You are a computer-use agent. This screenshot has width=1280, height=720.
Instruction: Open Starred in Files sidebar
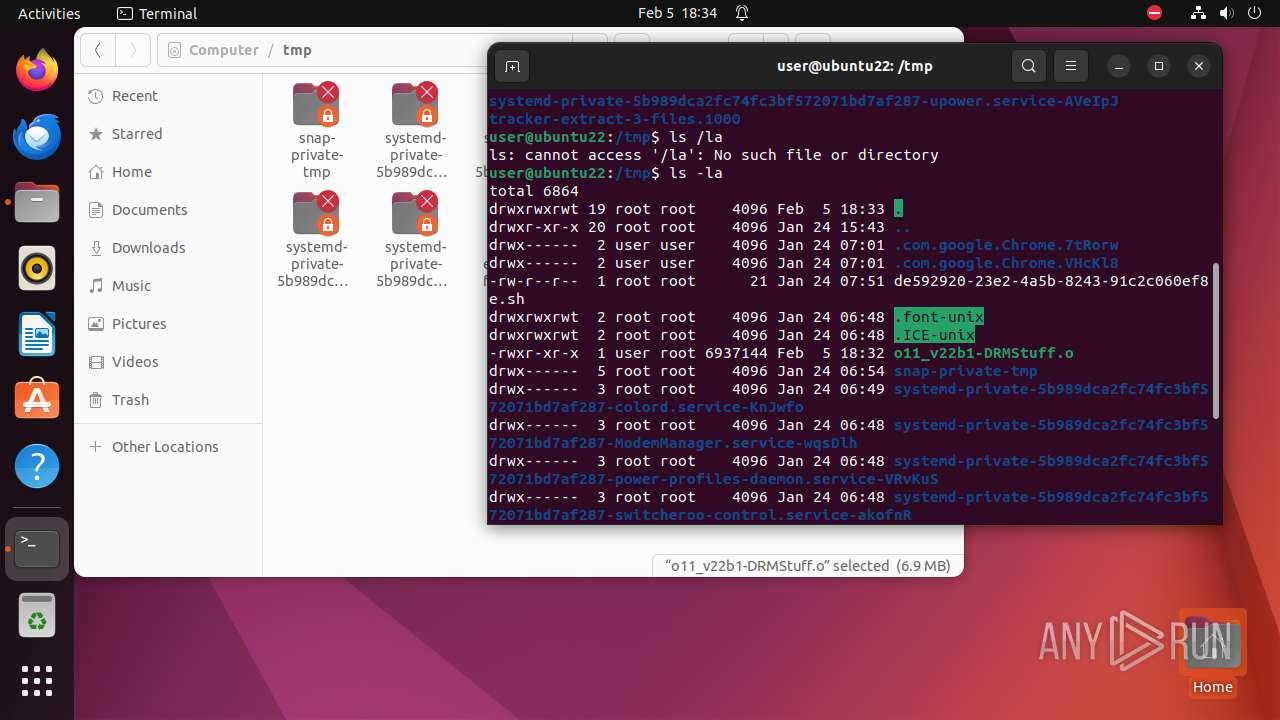pyautogui.click(x=168, y=134)
